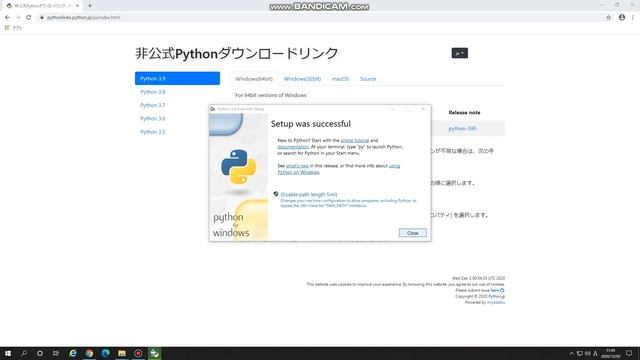Image resolution: width=640 pixels, height=360 pixels.
Task: Click Disable path length limit option
Action: point(309,195)
